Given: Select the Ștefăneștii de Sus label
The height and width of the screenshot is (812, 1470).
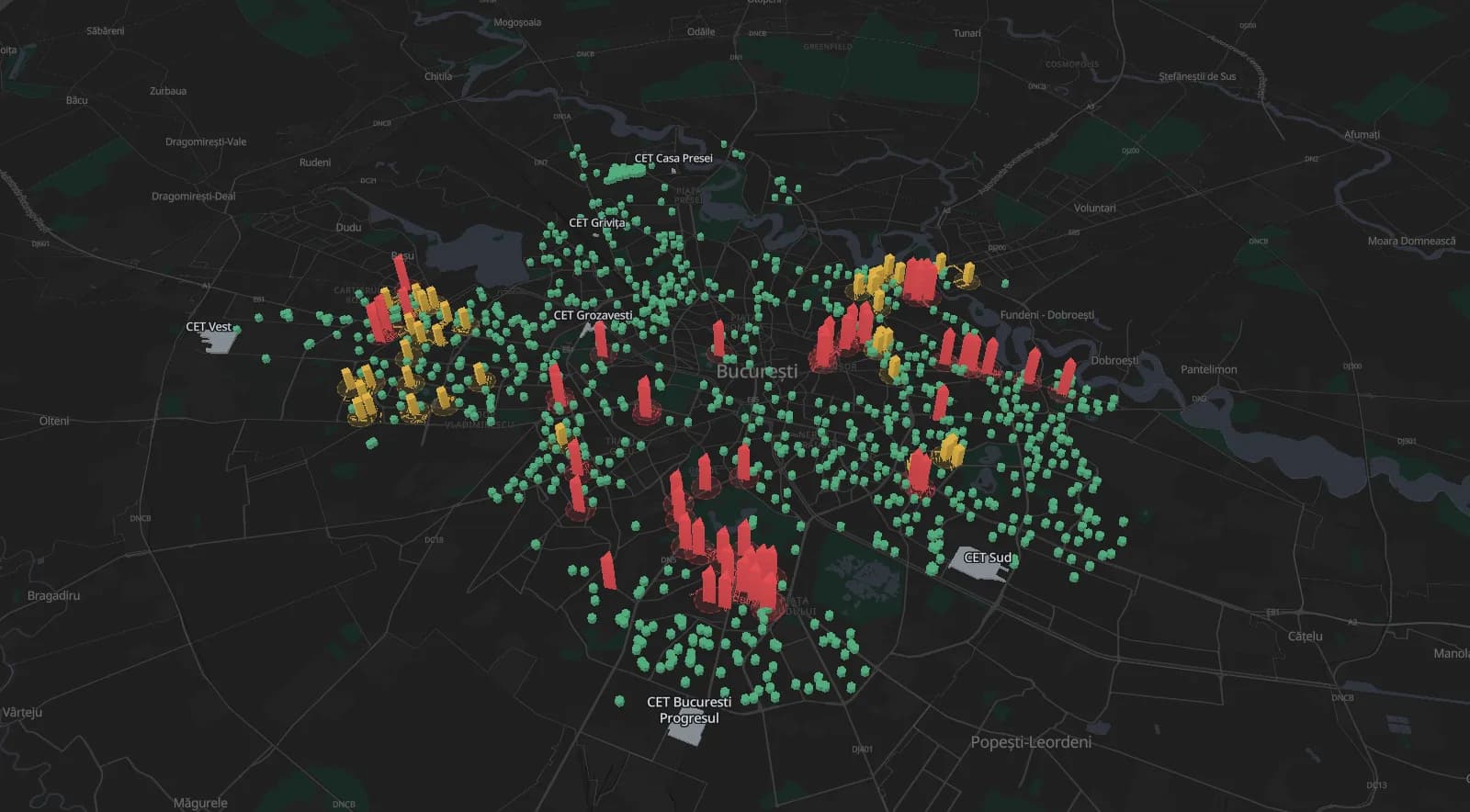Looking at the screenshot, I should 1197,76.
